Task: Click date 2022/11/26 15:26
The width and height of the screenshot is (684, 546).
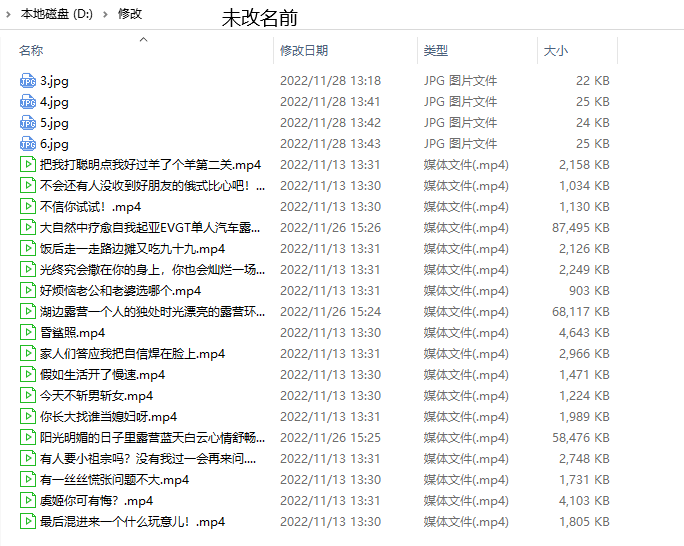Action: pos(330,227)
